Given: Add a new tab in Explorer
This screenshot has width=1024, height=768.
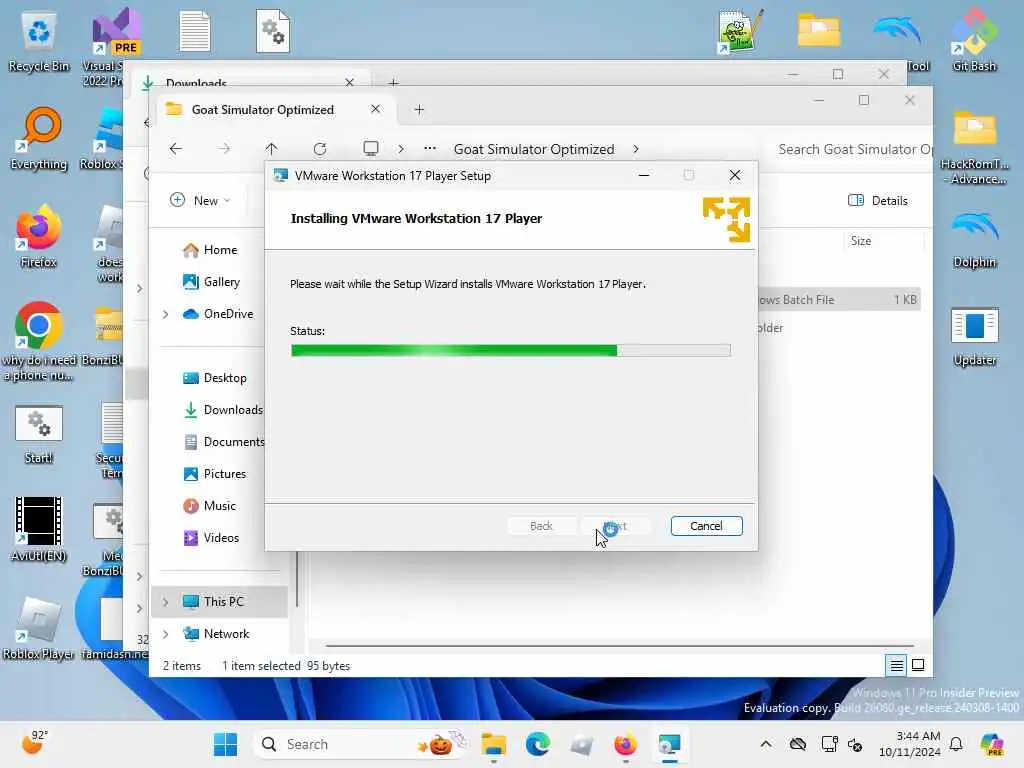Looking at the screenshot, I should pos(419,110).
